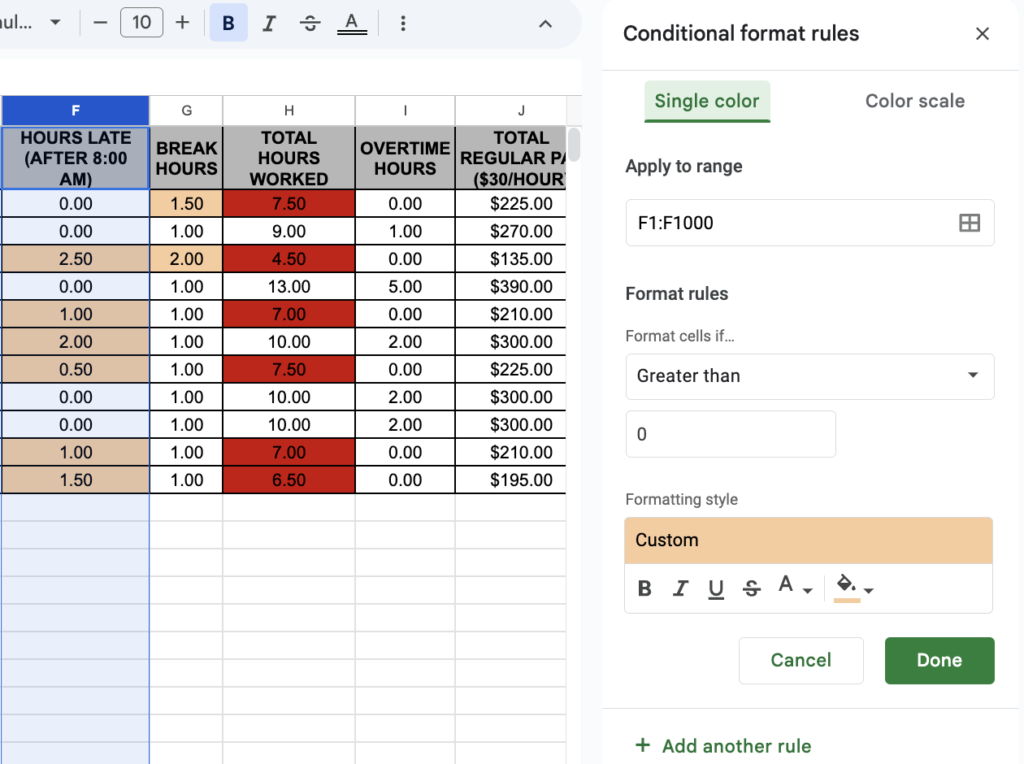Select column G header

[187, 110]
